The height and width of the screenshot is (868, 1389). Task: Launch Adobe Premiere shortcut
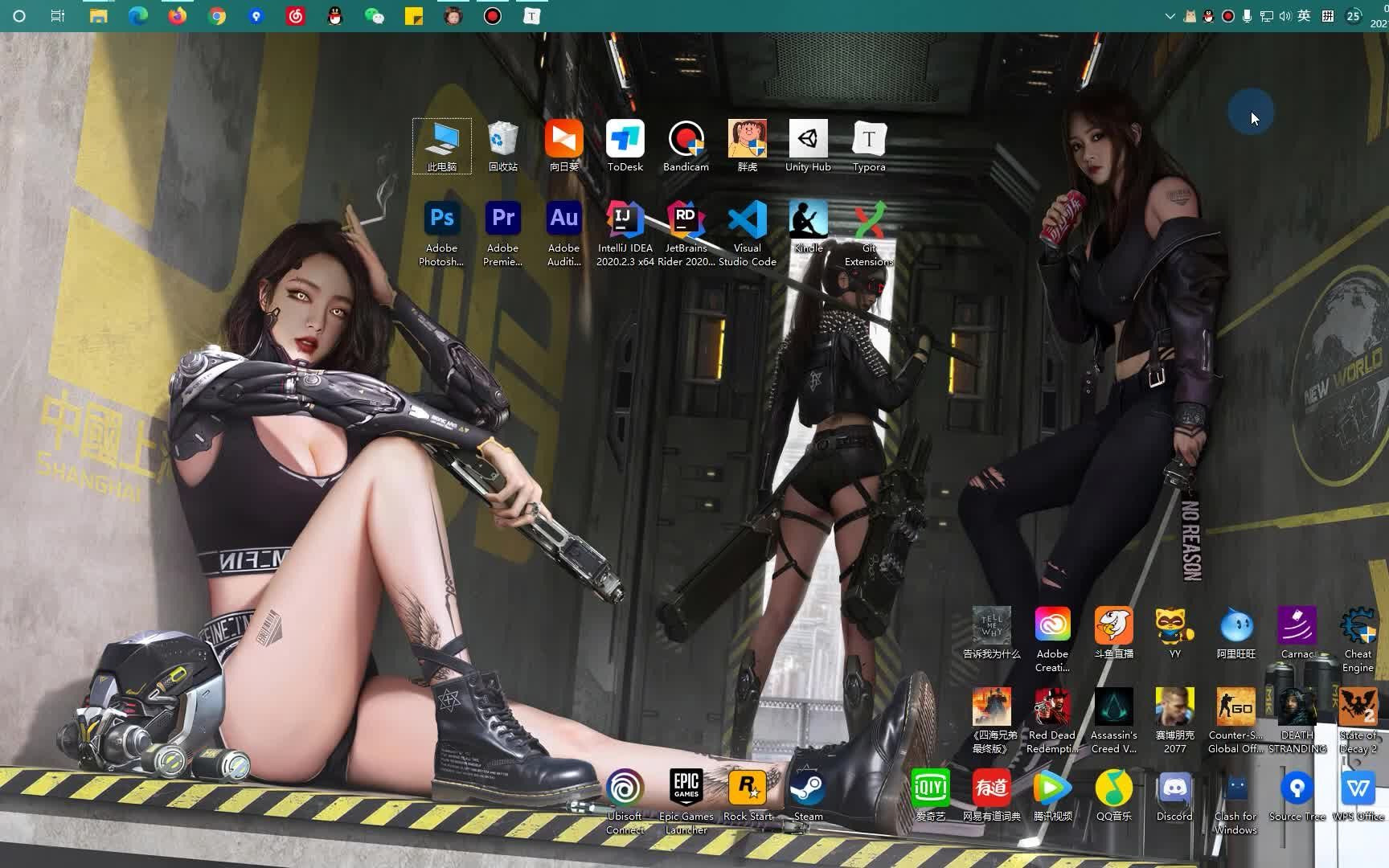click(x=503, y=234)
